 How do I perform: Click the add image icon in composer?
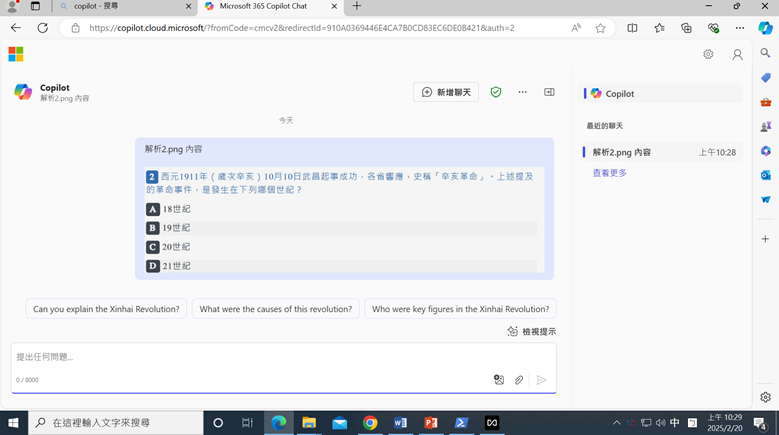(x=499, y=380)
